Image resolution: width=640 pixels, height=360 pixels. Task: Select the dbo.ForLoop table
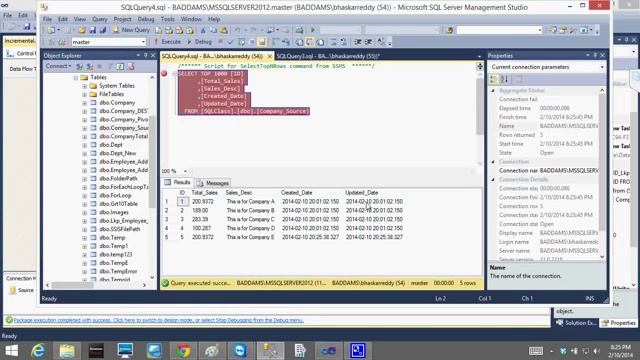click(115, 195)
